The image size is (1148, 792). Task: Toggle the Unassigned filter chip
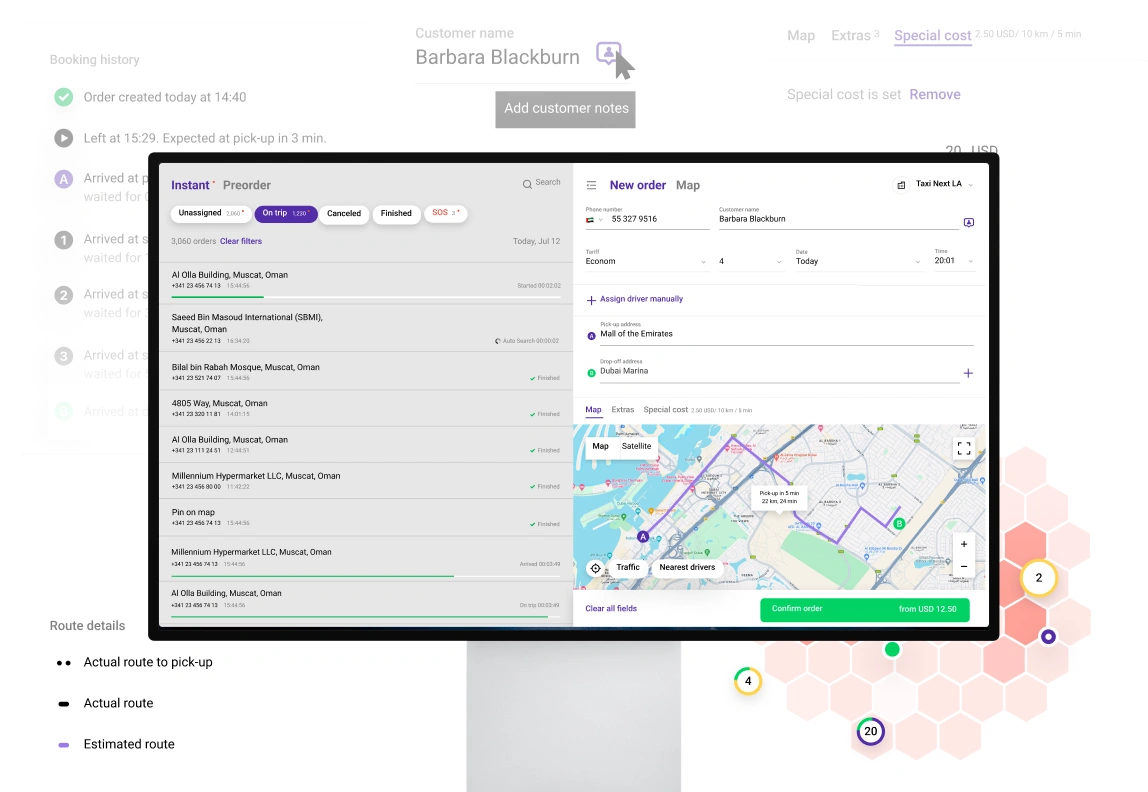point(211,213)
